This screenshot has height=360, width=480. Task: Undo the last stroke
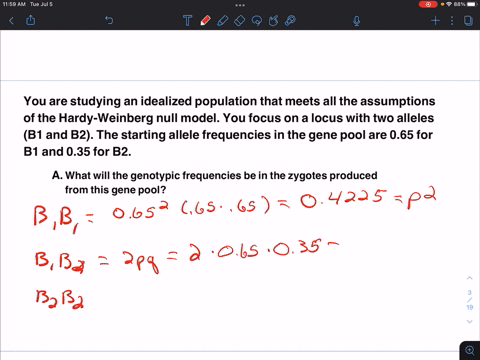pos(109,21)
